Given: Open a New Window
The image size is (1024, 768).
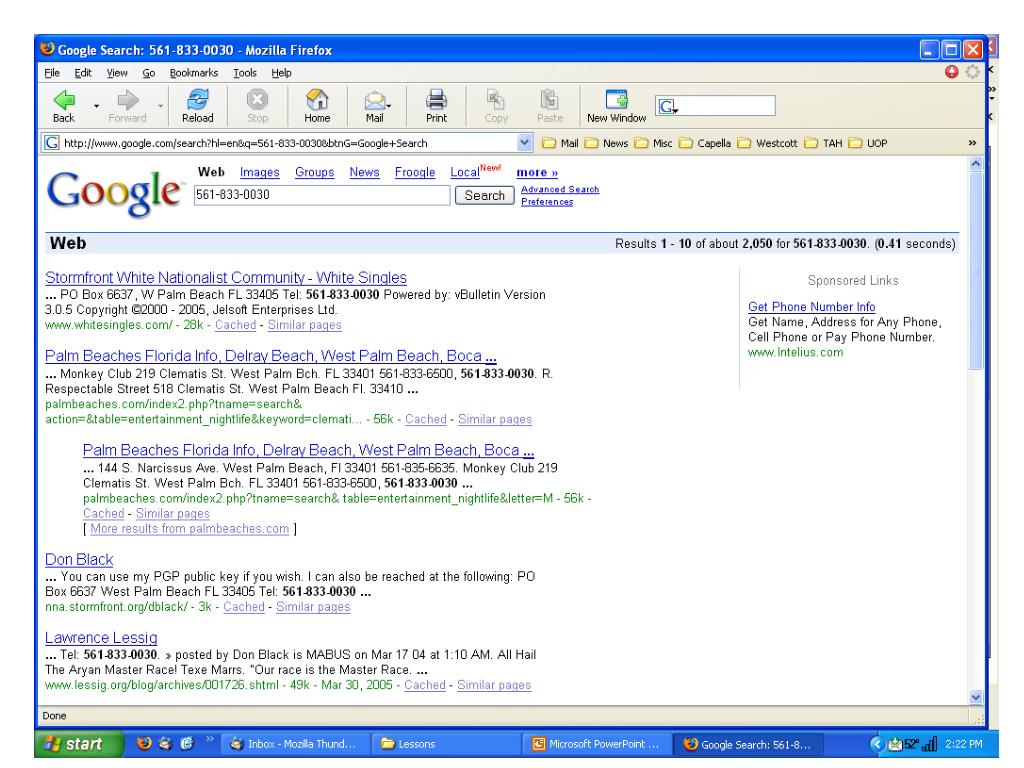Looking at the screenshot, I should click(x=616, y=106).
